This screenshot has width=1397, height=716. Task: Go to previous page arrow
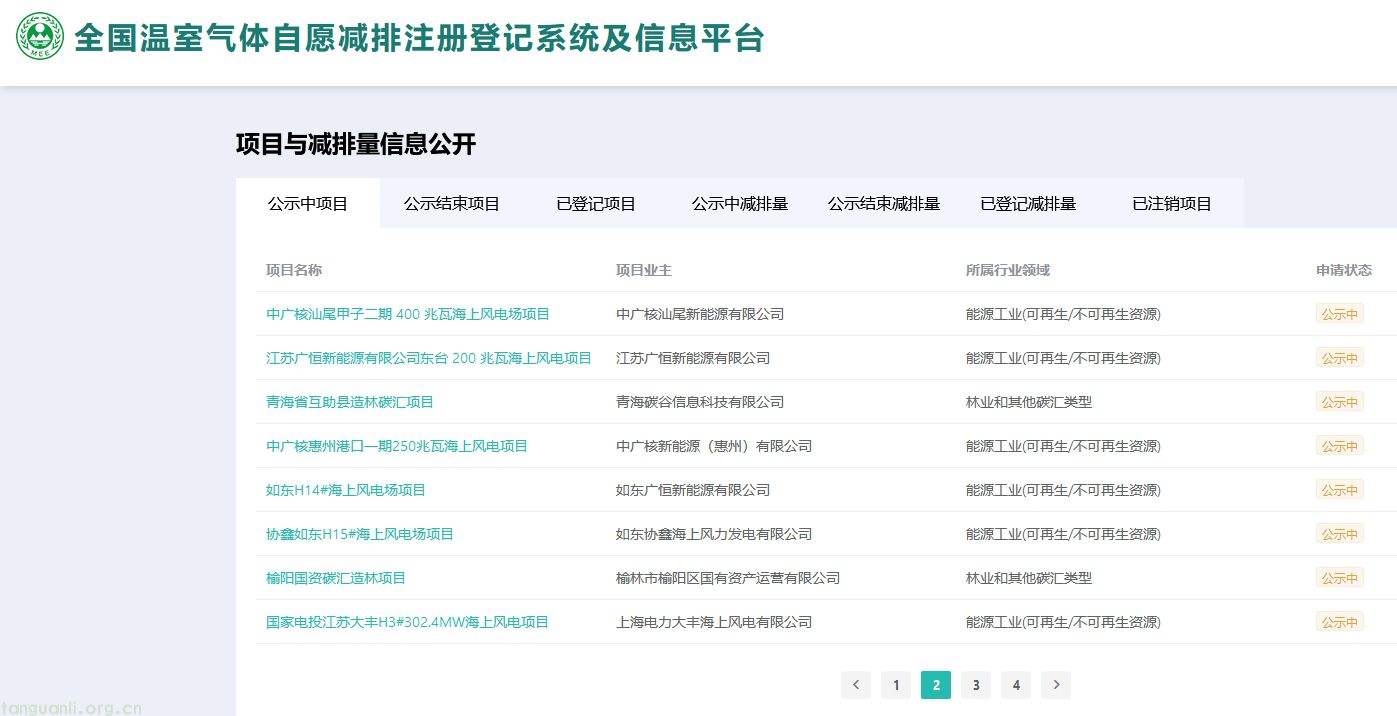click(856, 685)
